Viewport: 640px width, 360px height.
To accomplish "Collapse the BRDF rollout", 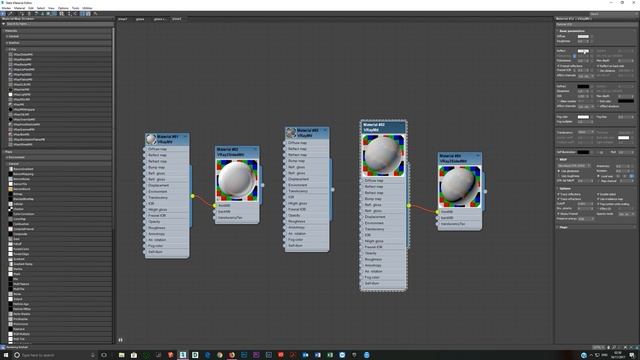I will coord(558,160).
